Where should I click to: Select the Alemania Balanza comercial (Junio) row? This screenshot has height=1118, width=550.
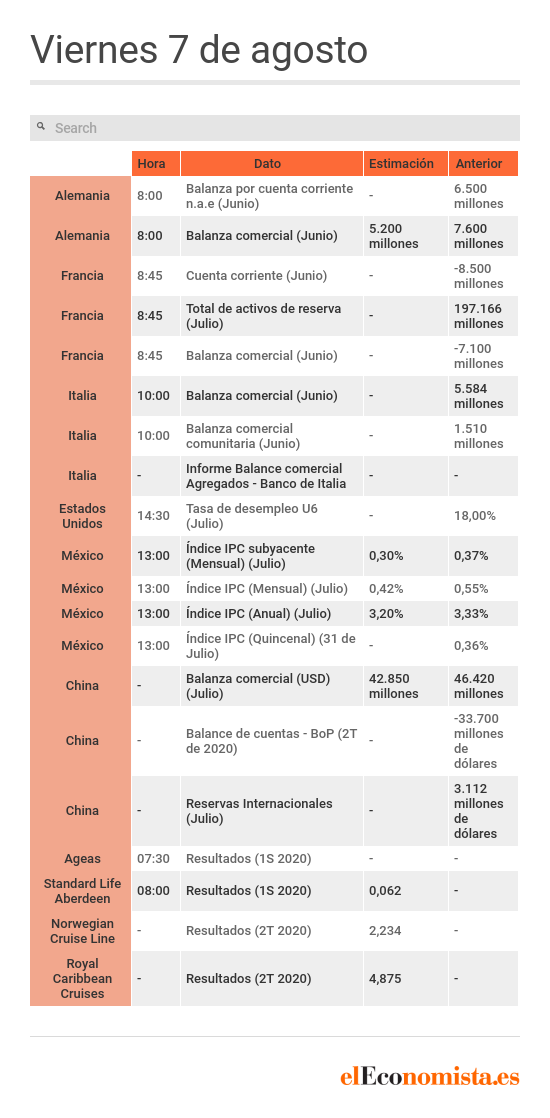[x=274, y=236]
